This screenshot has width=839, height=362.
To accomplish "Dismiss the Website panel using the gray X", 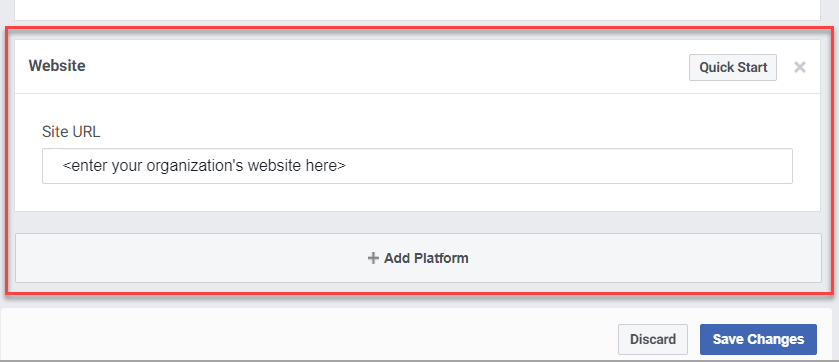I will (x=799, y=67).
